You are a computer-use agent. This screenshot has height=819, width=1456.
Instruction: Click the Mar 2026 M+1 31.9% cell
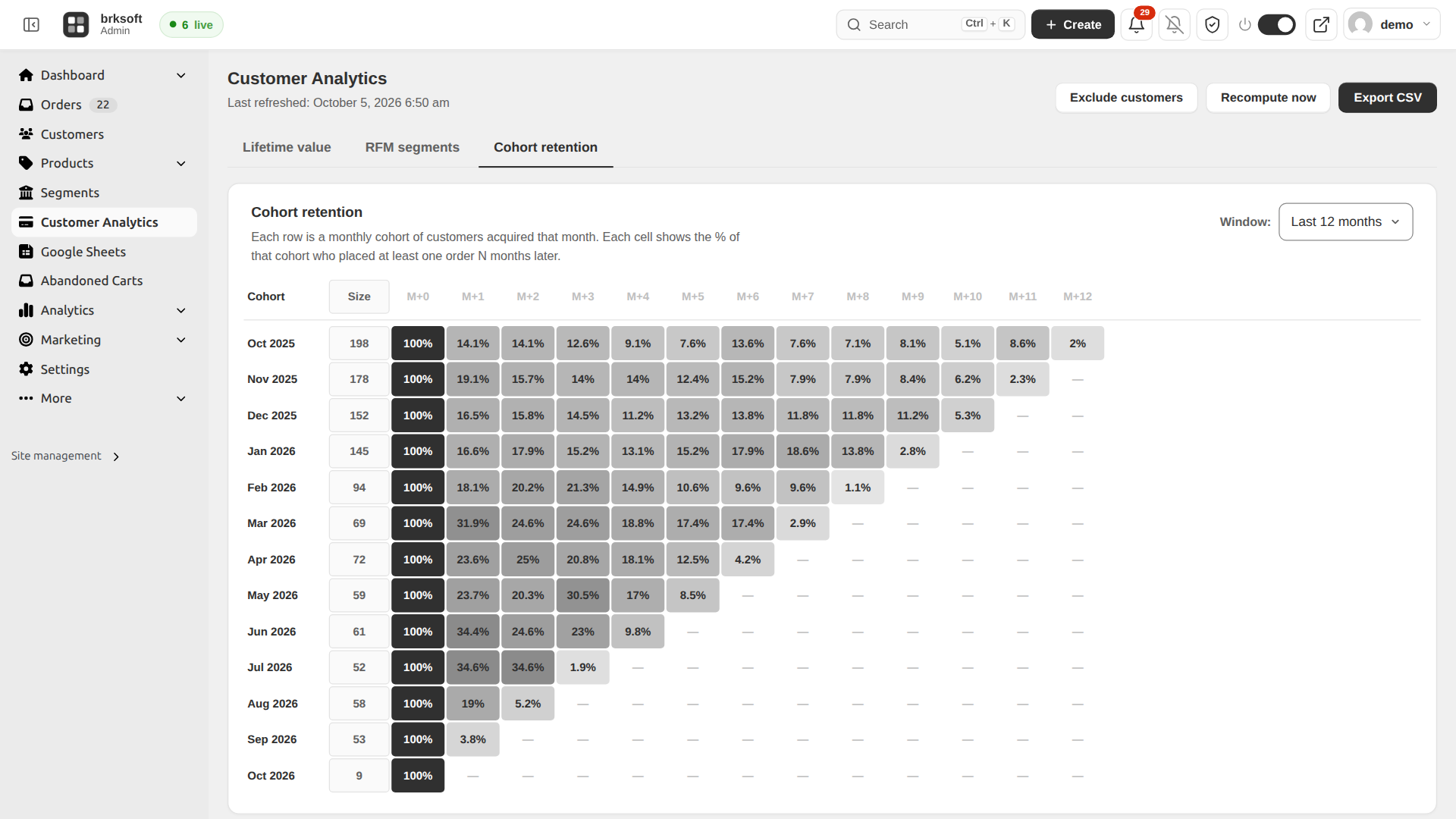click(x=472, y=523)
